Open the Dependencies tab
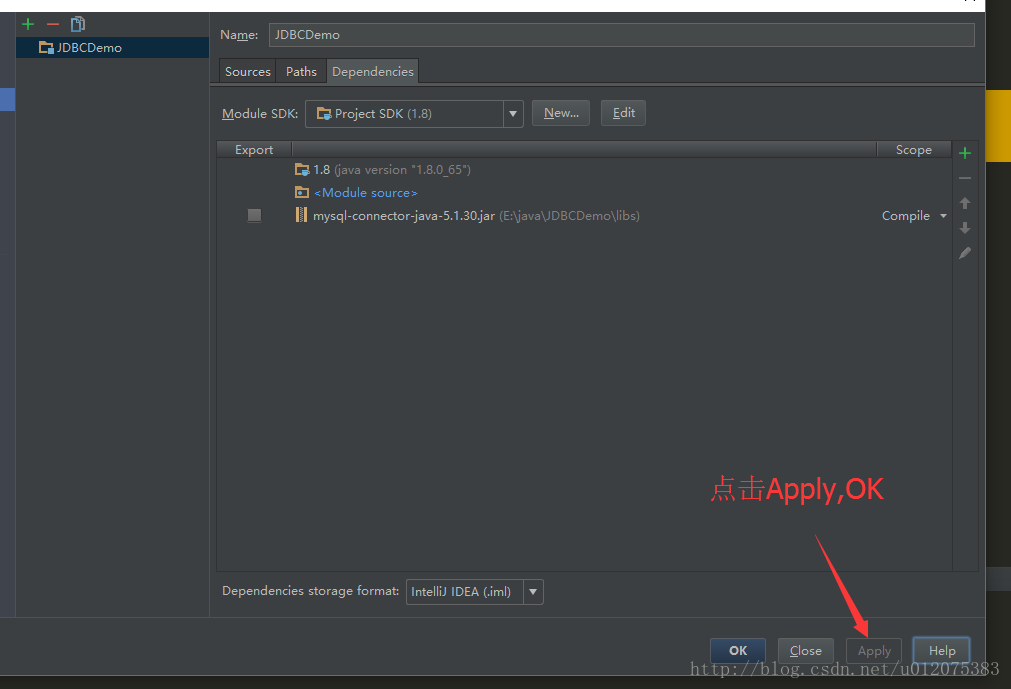The image size is (1011, 689). (373, 72)
